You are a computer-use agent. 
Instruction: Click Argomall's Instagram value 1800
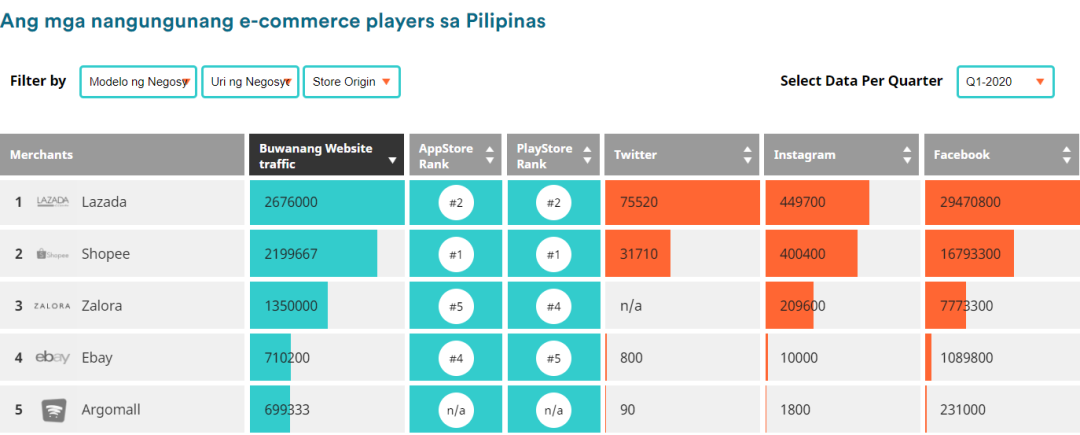tap(795, 410)
